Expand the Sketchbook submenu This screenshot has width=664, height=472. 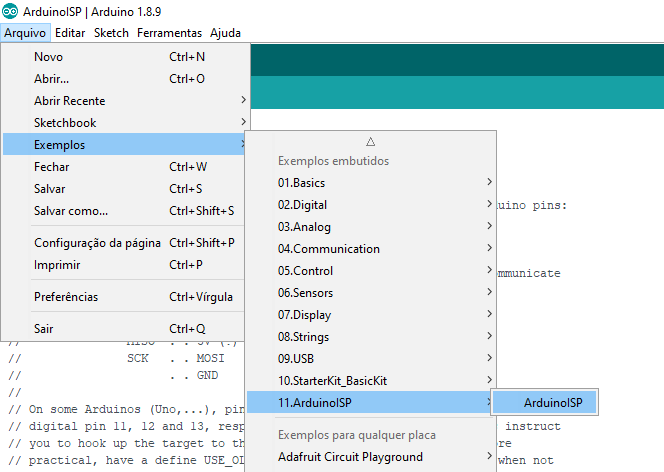click(123, 123)
